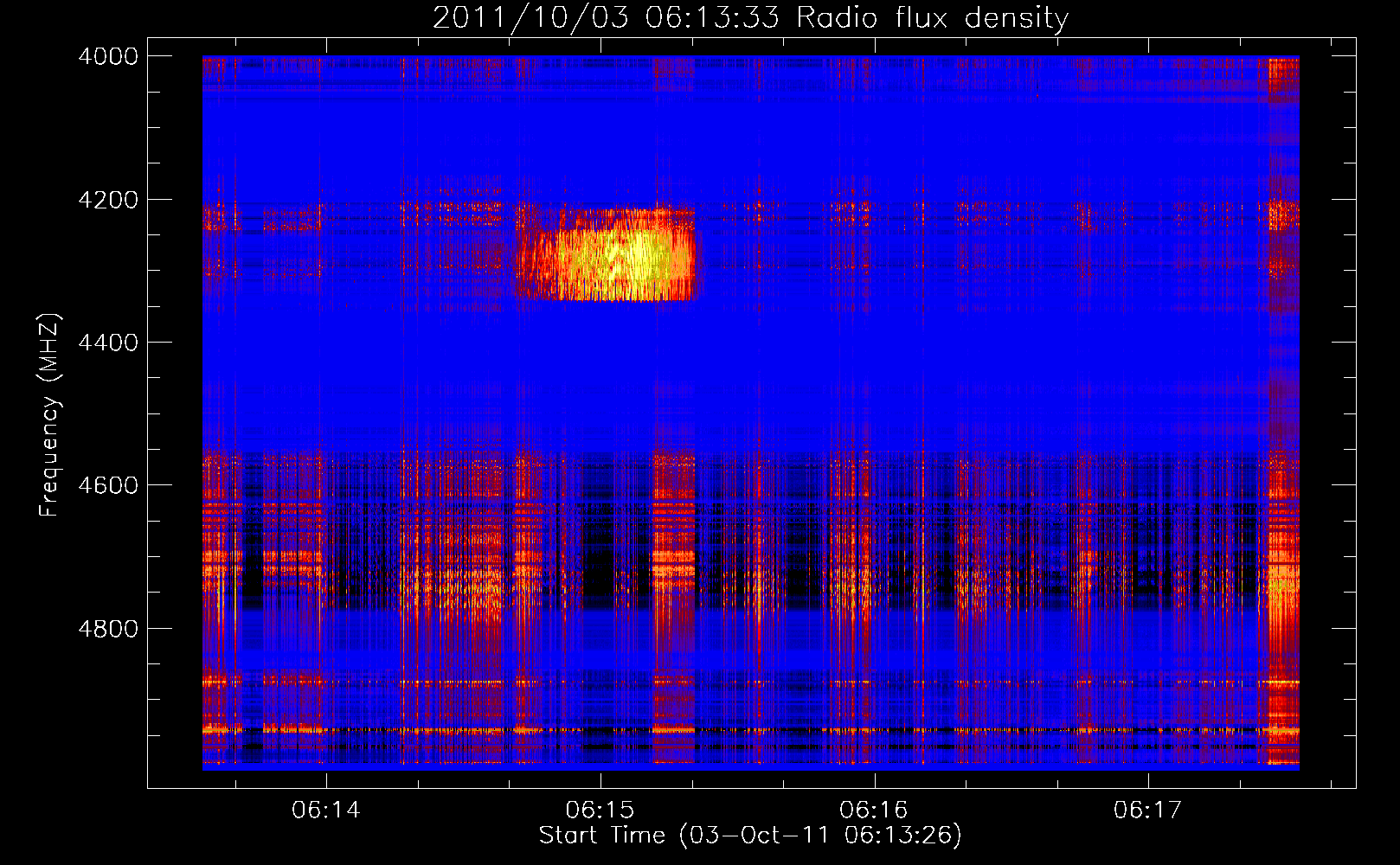Click the 06:16 time tick label
Screen dimensions: 1400x865
pos(874,810)
